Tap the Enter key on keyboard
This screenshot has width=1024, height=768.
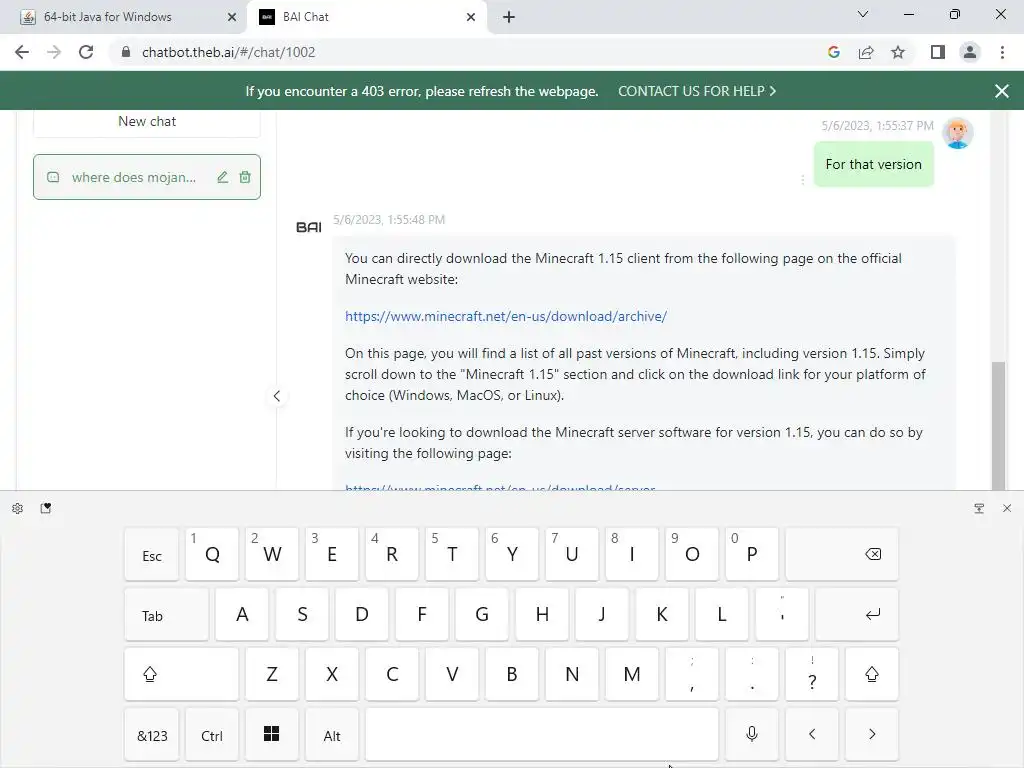click(857, 614)
